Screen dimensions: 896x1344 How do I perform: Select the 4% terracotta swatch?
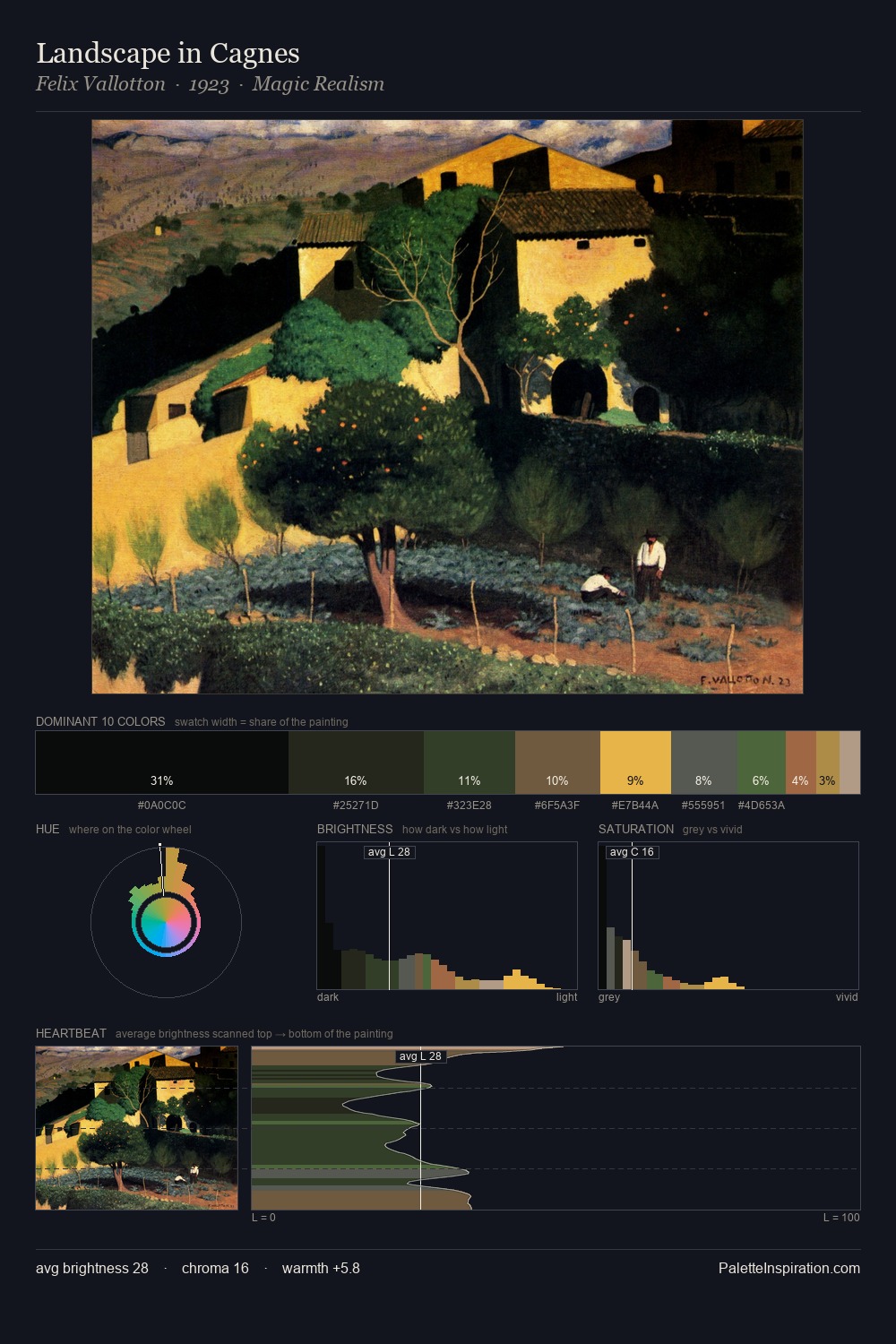pyautogui.click(x=801, y=762)
